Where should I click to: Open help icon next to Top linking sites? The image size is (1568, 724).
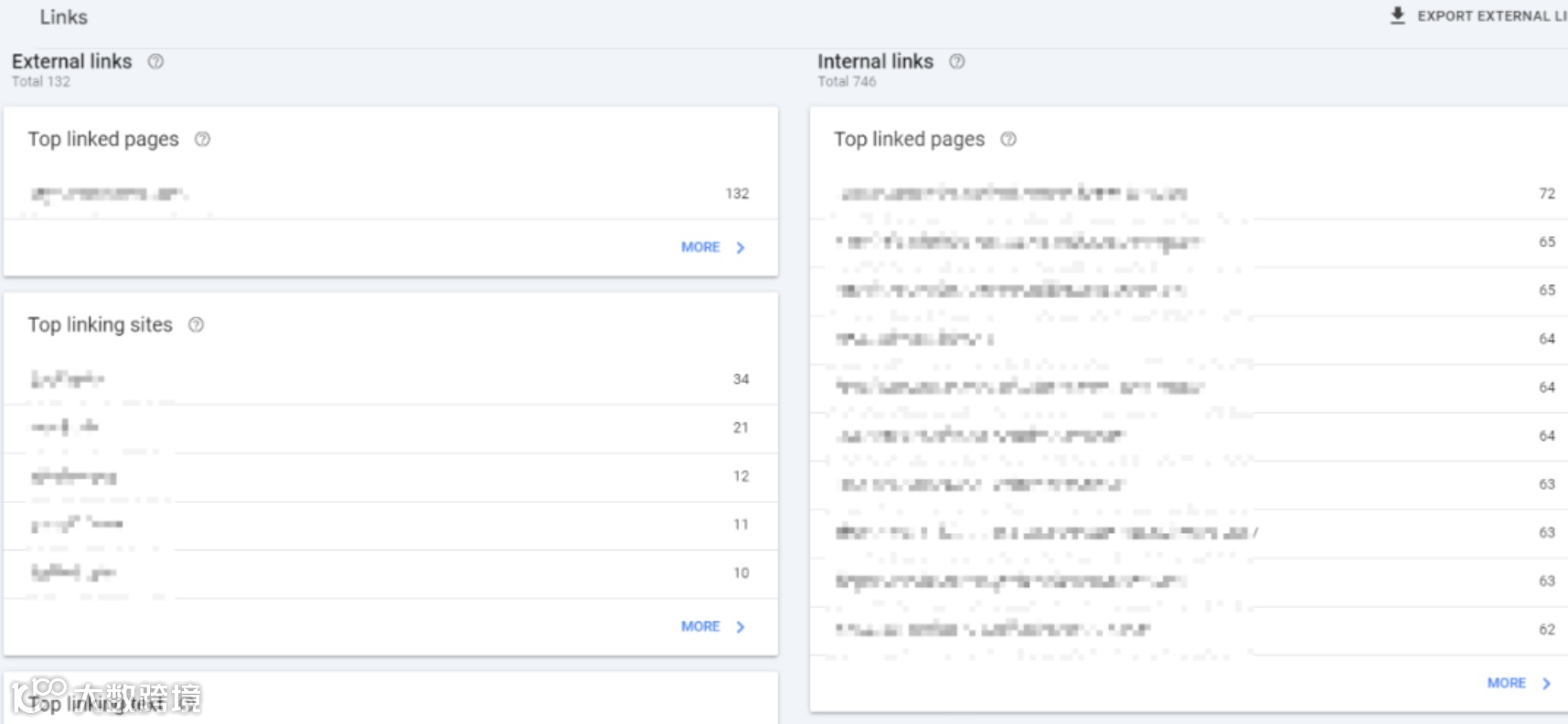pyautogui.click(x=196, y=325)
